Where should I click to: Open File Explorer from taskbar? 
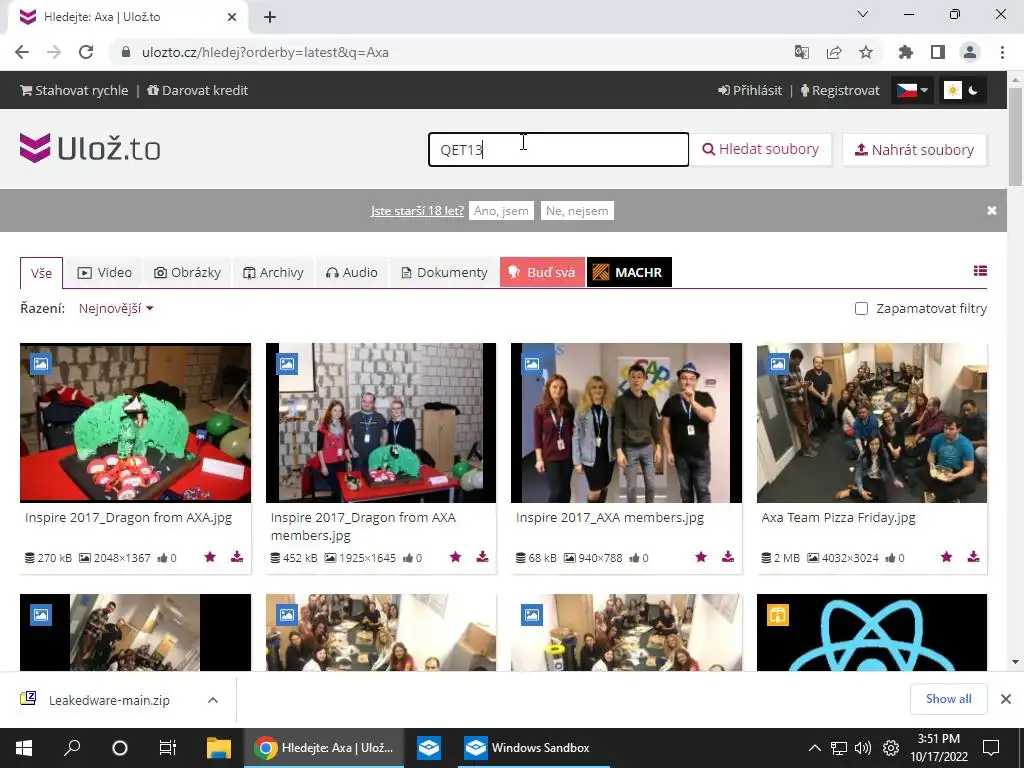pyautogui.click(x=219, y=748)
